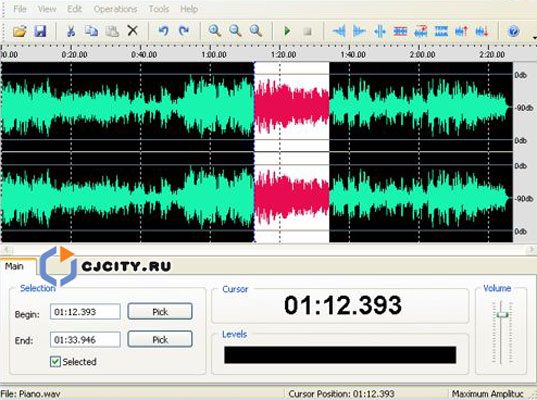This screenshot has width=537, height=400.
Task: Click the red and blue horizontal bars icon
Action: [x=400, y=32]
